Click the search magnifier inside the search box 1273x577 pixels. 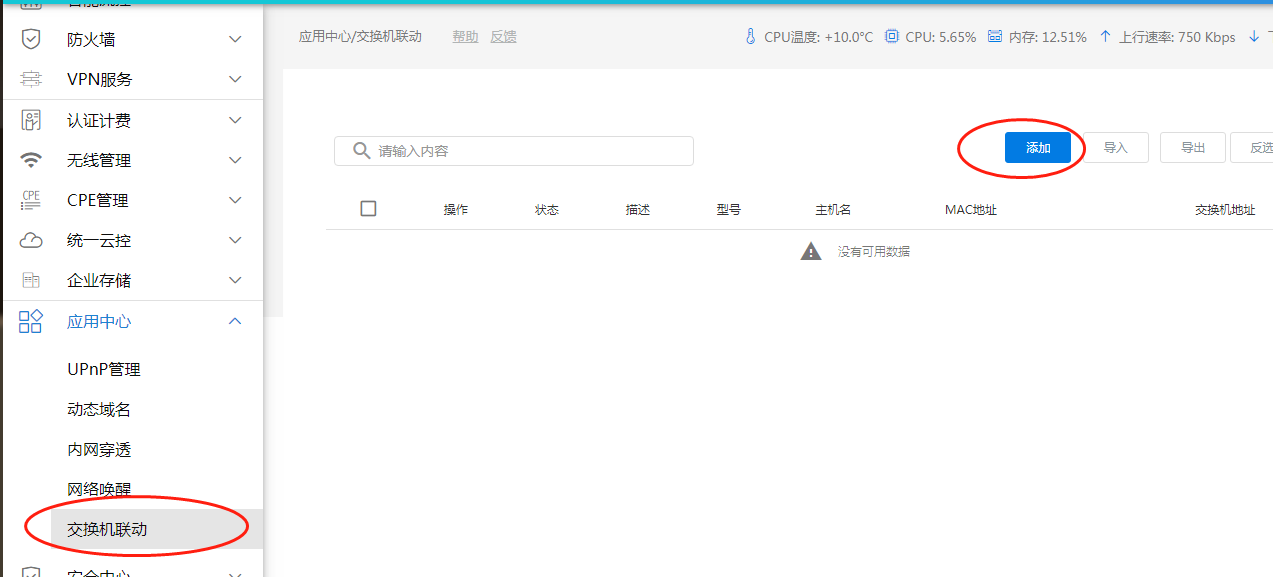361,150
